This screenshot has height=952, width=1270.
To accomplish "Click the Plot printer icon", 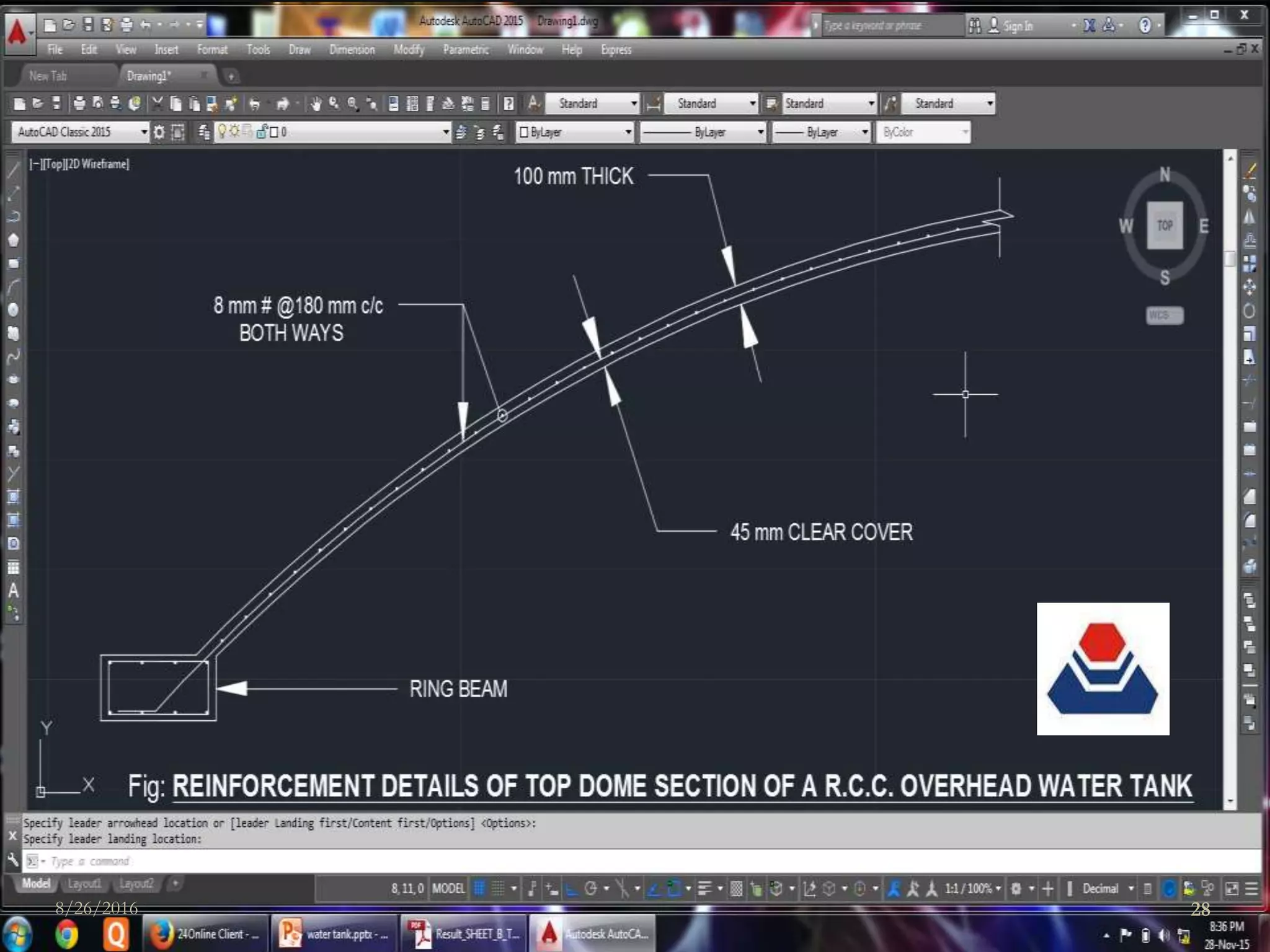I will click(x=79, y=104).
